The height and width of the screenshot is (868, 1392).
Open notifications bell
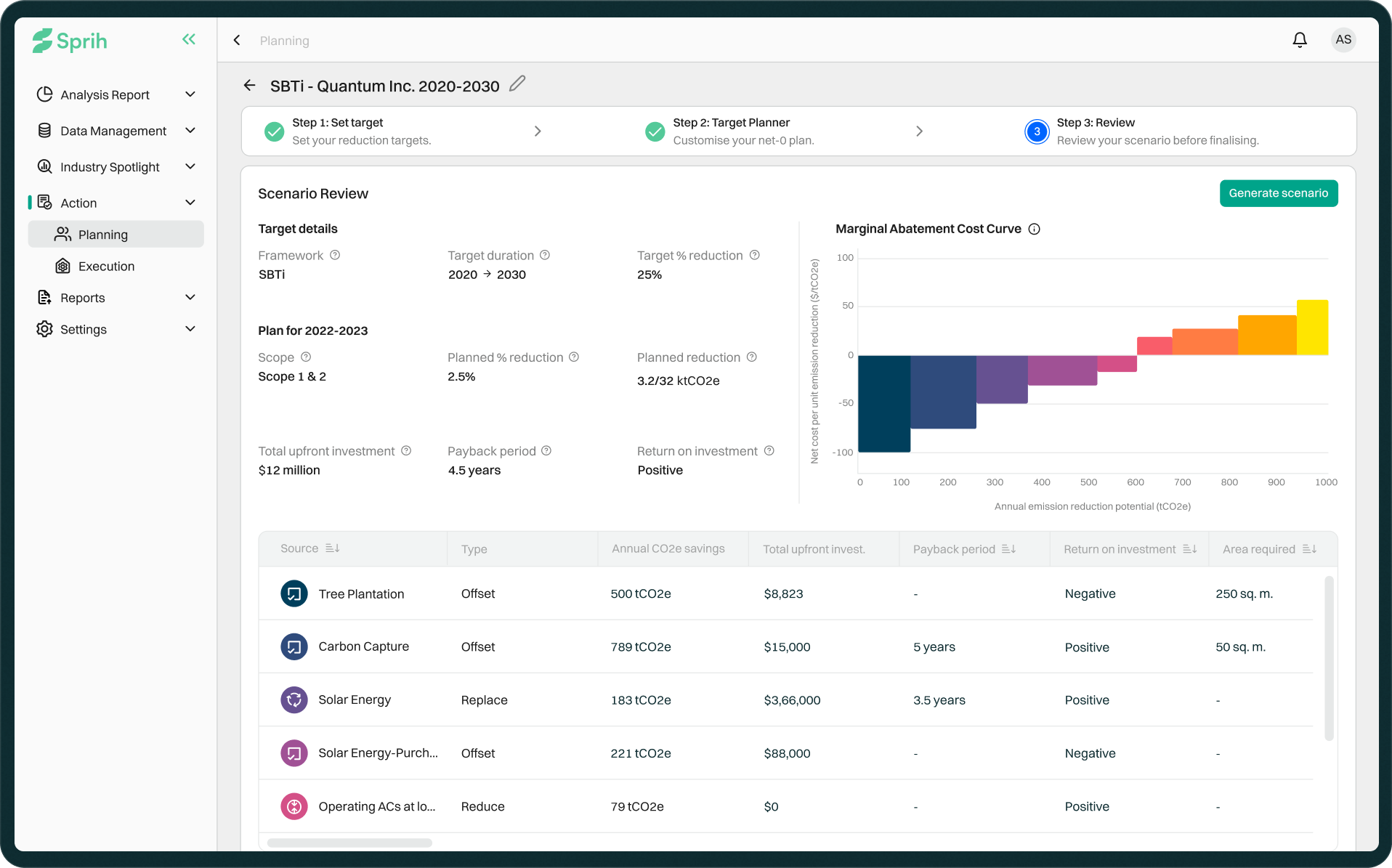pos(1300,40)
